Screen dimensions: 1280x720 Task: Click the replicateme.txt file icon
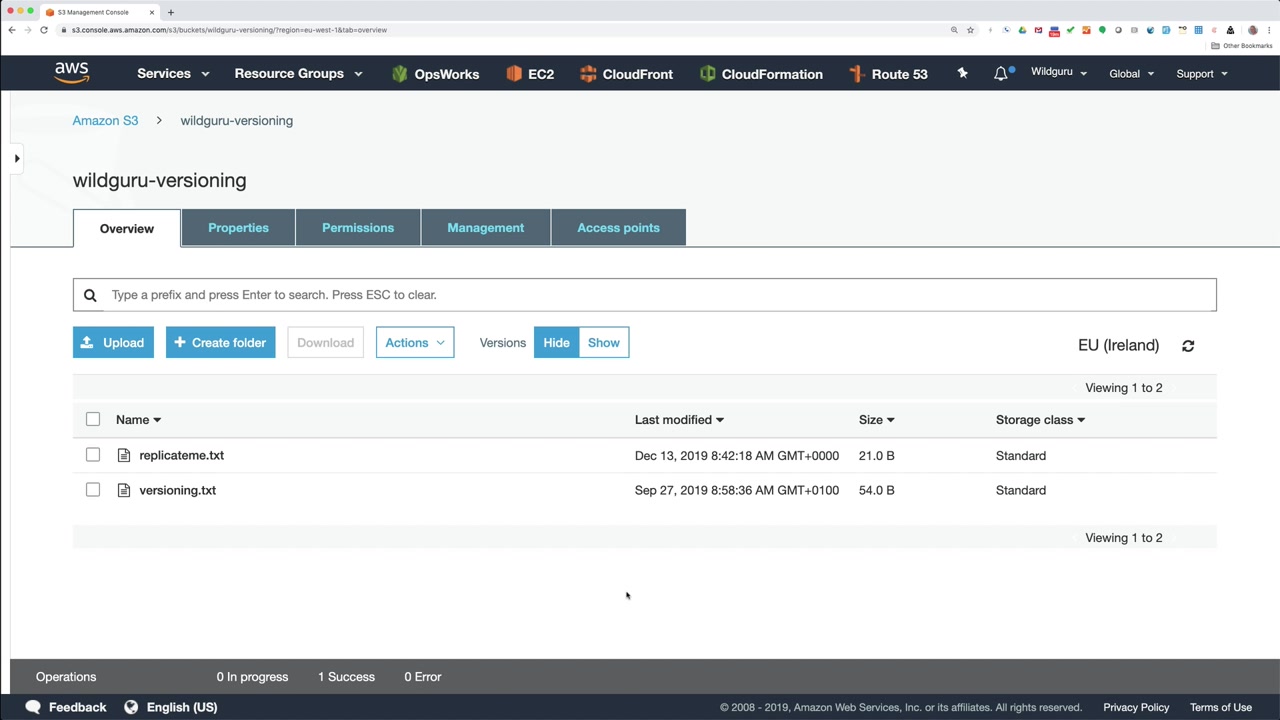tap(124, 455)
